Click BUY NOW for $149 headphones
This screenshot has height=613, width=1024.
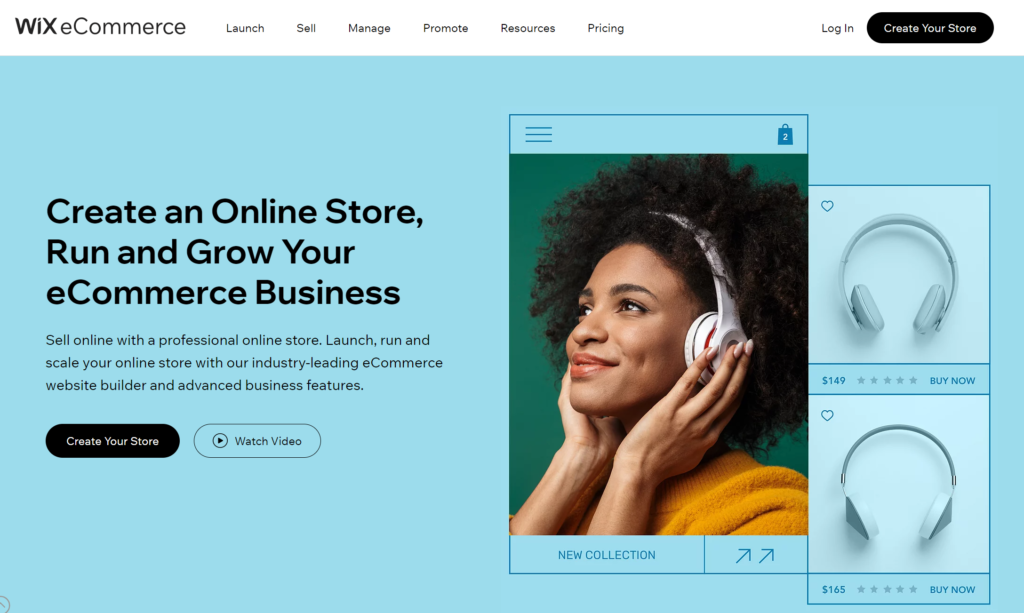(x=952, y=381)
